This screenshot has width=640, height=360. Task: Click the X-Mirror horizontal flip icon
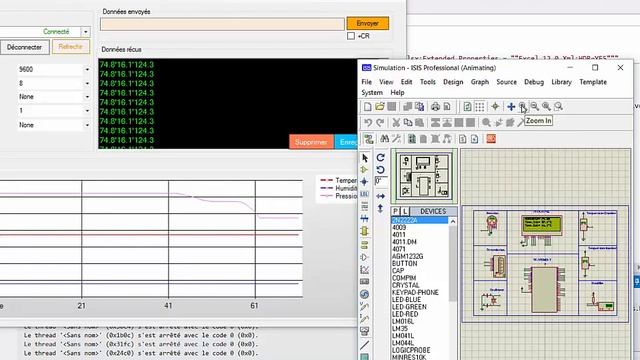click(380, 196)
